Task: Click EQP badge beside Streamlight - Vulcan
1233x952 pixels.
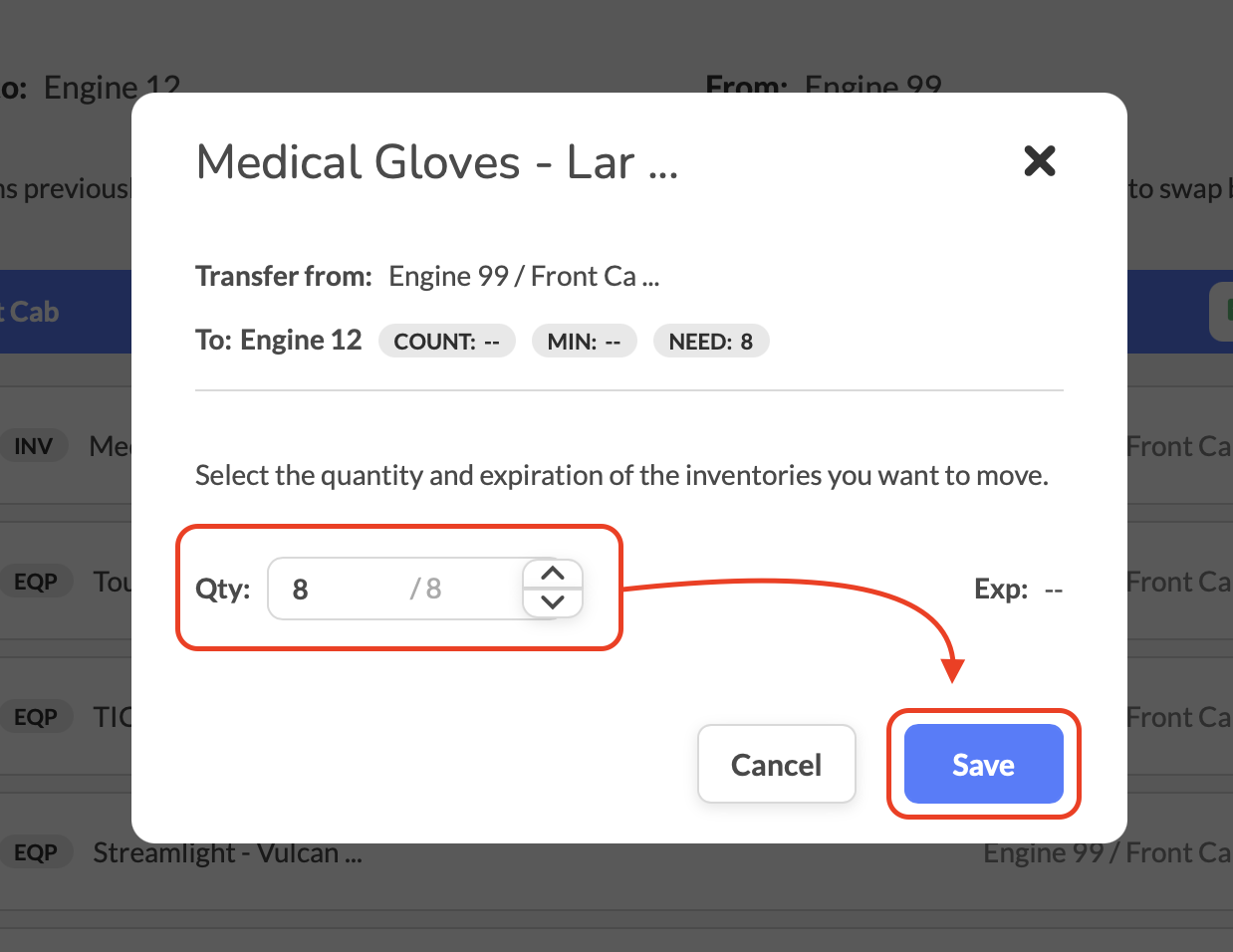Action: click(36, 852)
